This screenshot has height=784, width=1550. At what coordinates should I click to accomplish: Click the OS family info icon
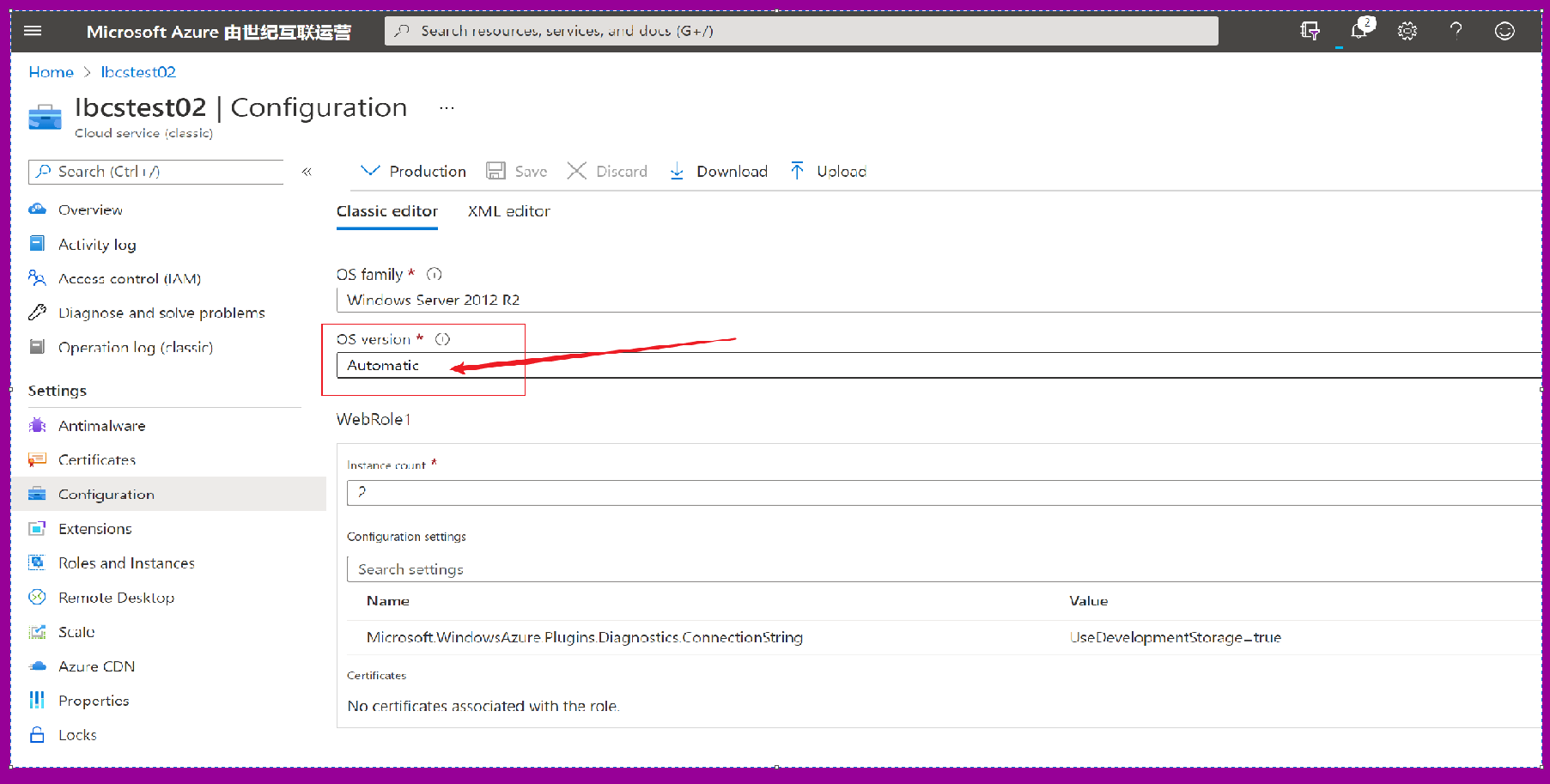point(435,275)
